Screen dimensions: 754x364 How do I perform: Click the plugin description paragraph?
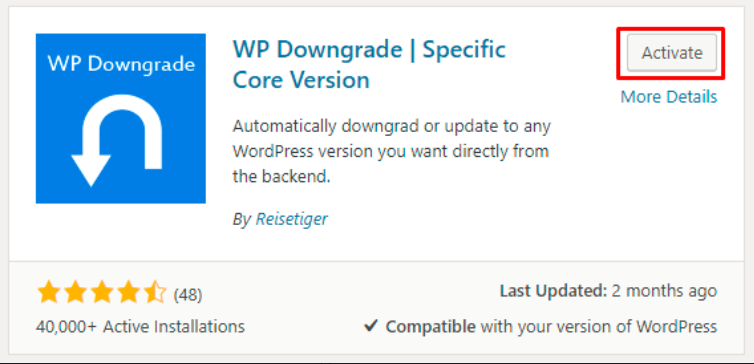click(392, 151)
